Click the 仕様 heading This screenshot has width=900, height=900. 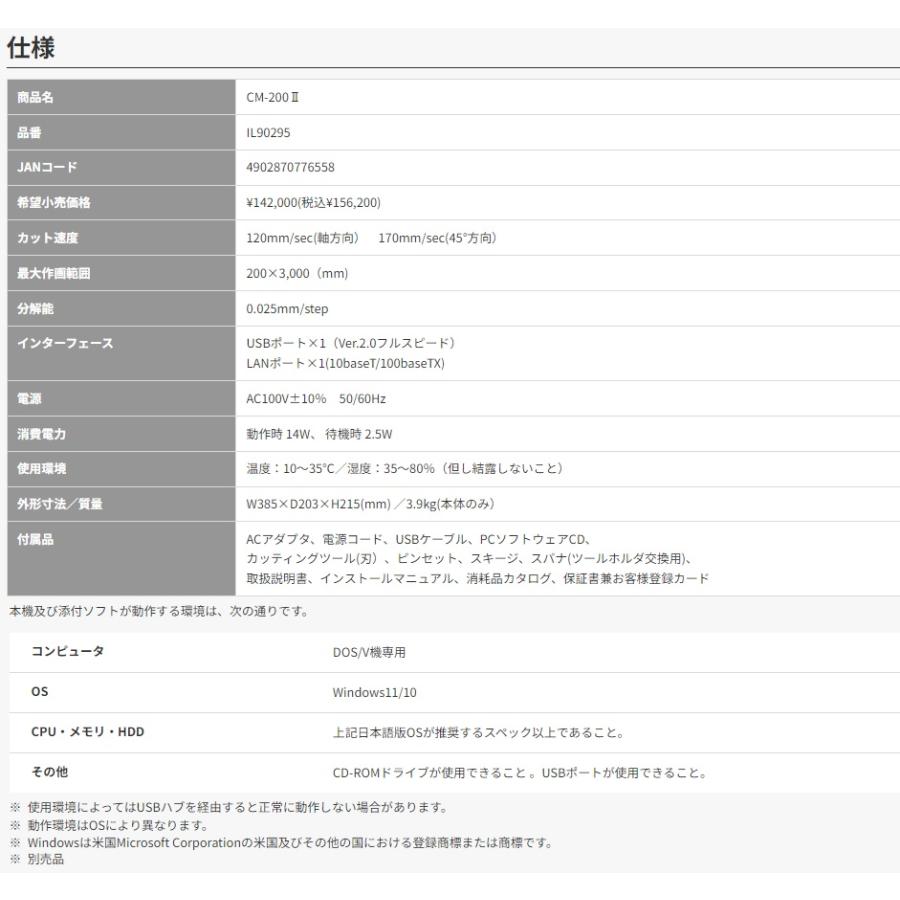tap(31, 47)
